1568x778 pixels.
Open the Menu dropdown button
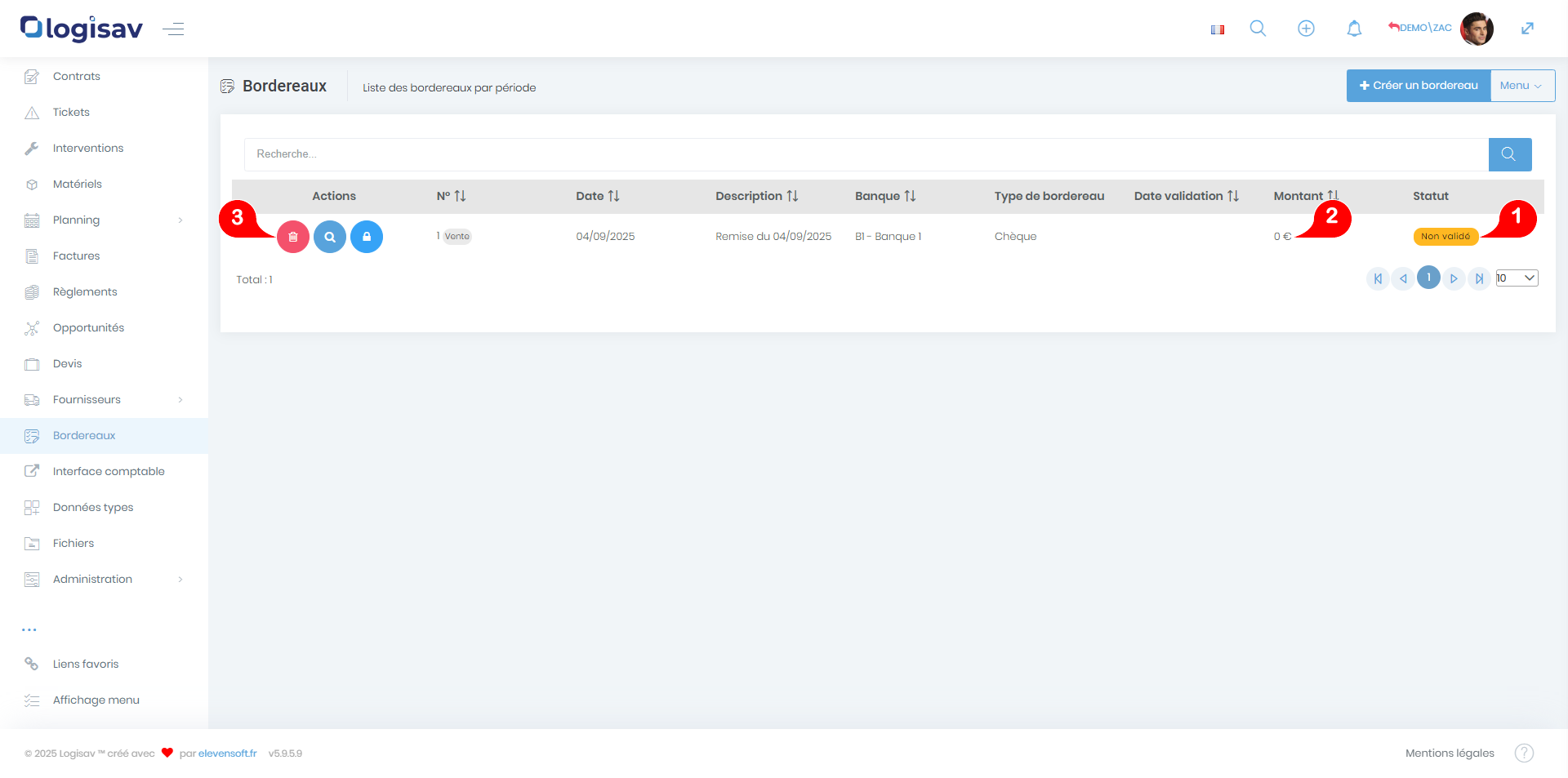tap(1521, 86)
